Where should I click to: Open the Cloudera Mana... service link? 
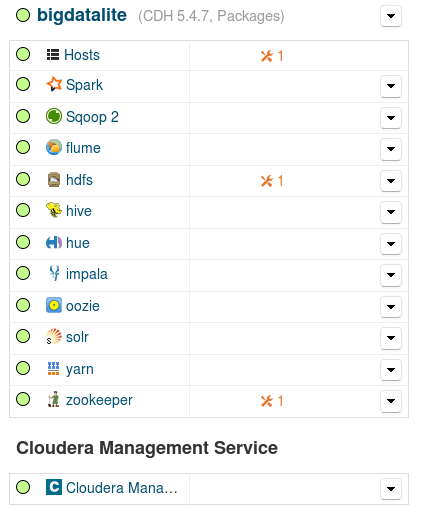click(121, 488)
